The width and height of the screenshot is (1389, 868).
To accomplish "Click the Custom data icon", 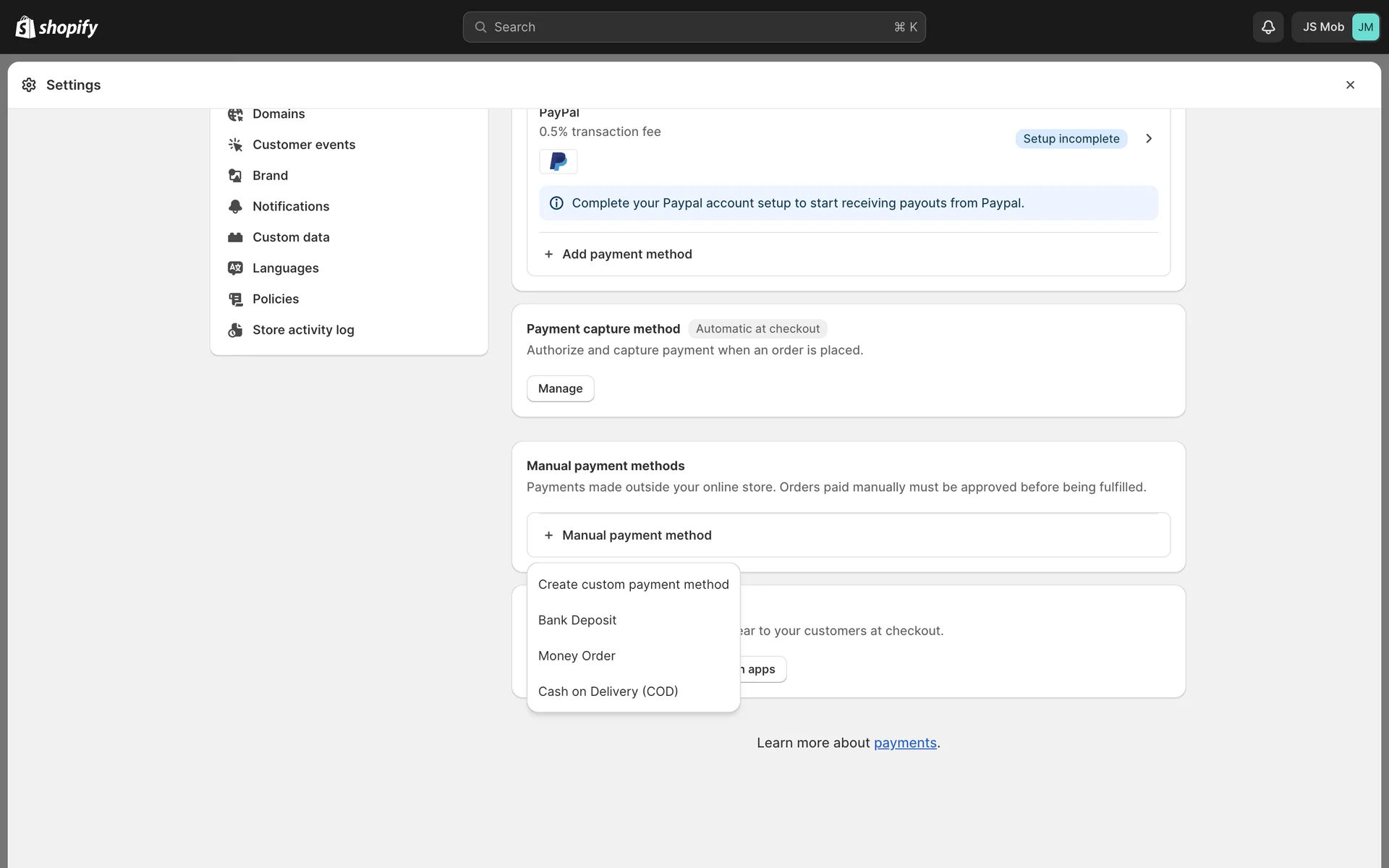I will click(x=235, y=237).
